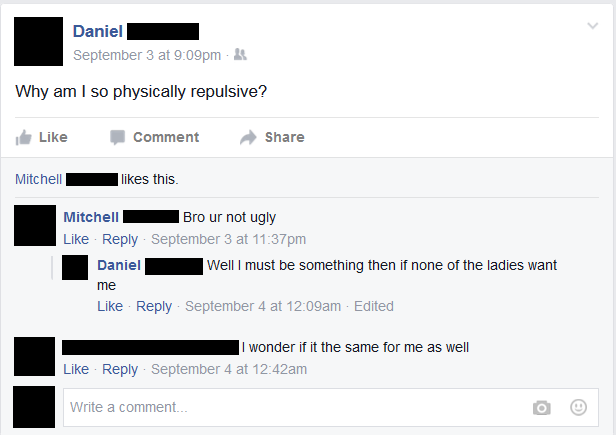Click Daniel's profile picture thumbnail on post
This screenshot has height=435, width=616.
[x=38, y=41]
